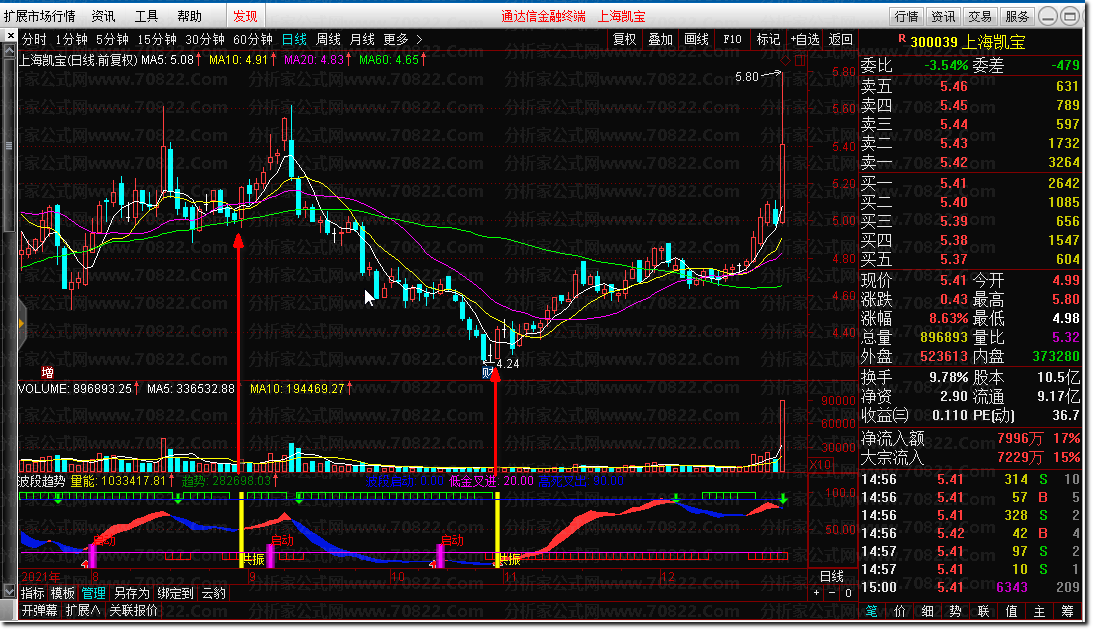The width and height of the screenshot is (1094, 630).
Task: Click the 指标 indicator button
Action: pos(33,593)
